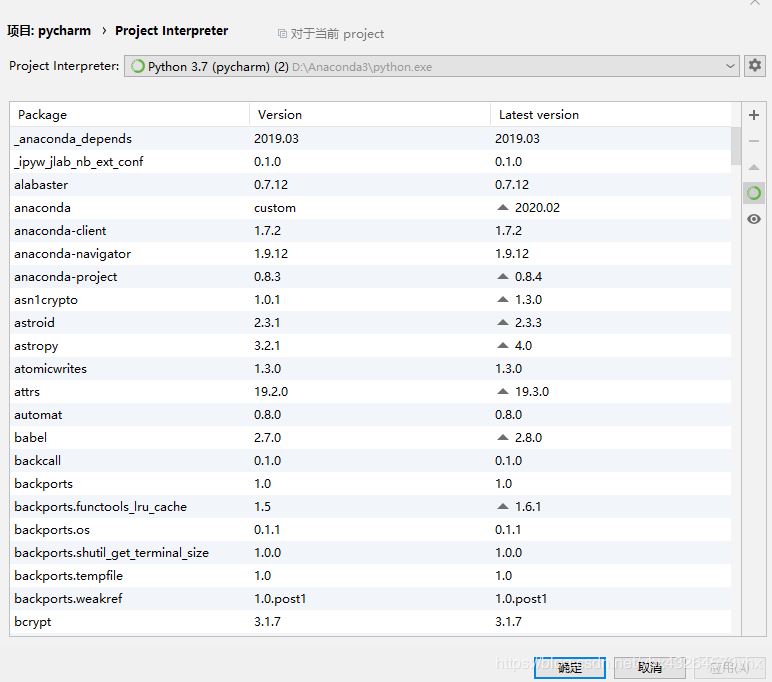Click the 确定 confirm button
The height and width of the screenshot is (682, 772).
570,667
